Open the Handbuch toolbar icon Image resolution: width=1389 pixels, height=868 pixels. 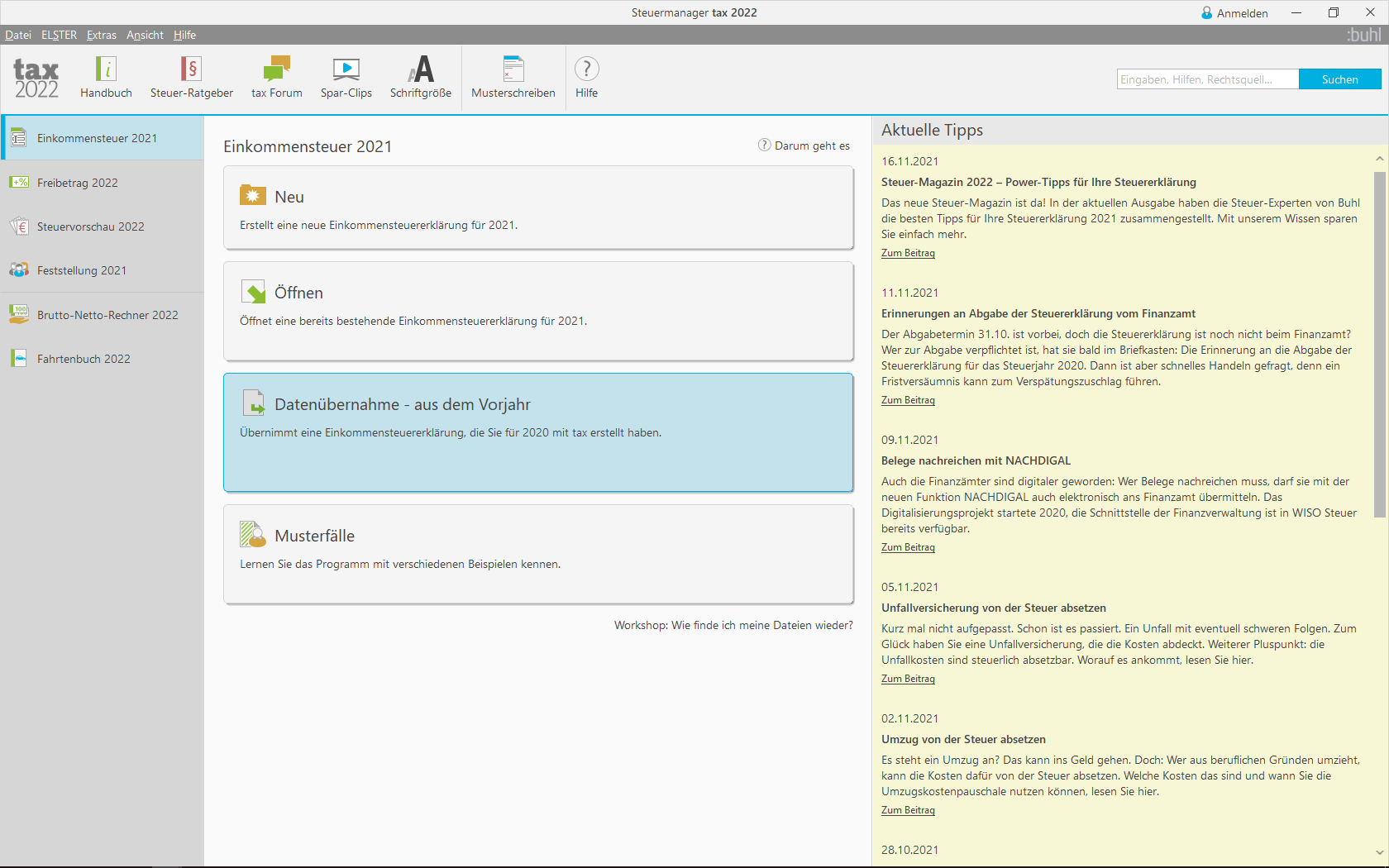106,69
